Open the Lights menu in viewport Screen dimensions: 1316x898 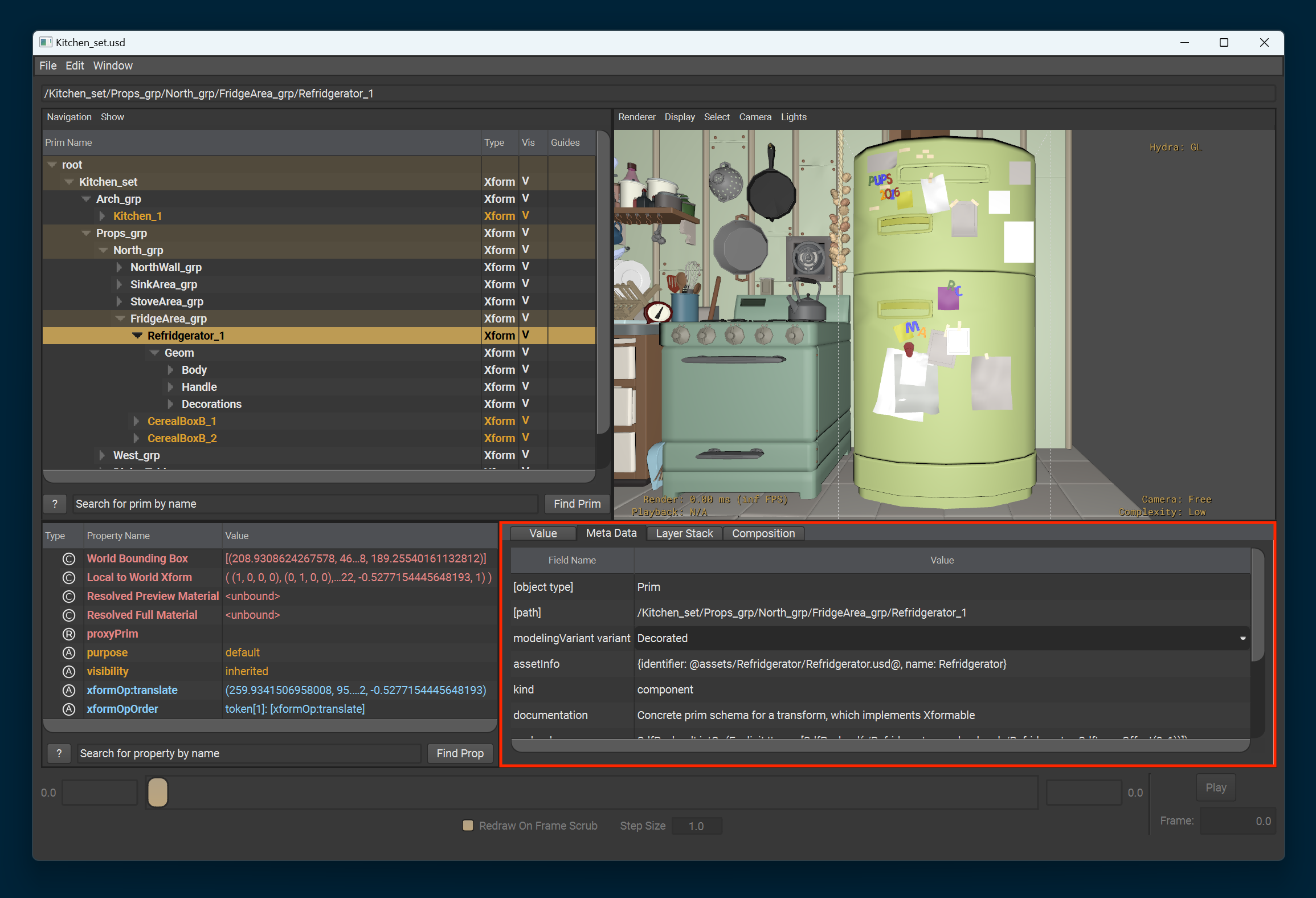pyautogui.click(x=794, y=117)
